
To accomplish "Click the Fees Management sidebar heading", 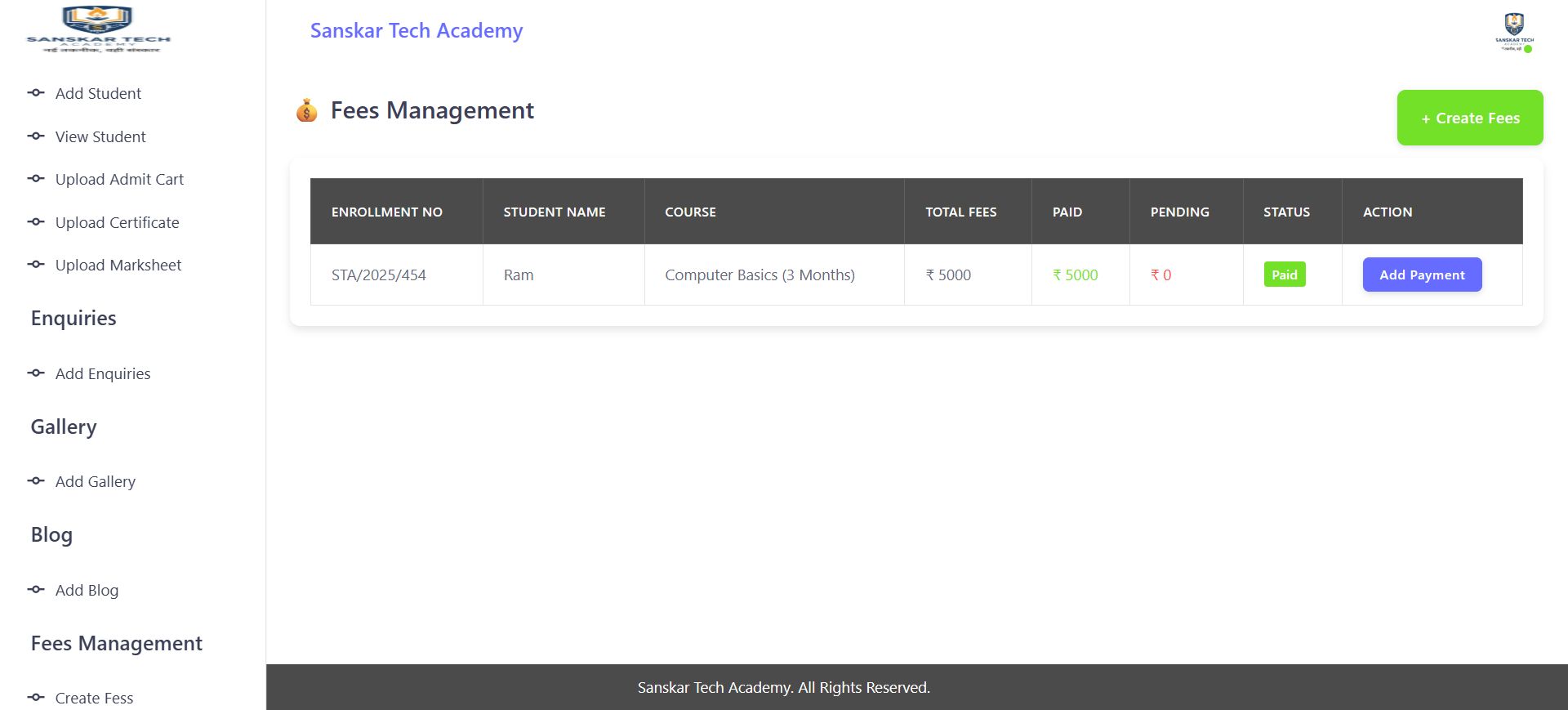I will click(117, 643).
